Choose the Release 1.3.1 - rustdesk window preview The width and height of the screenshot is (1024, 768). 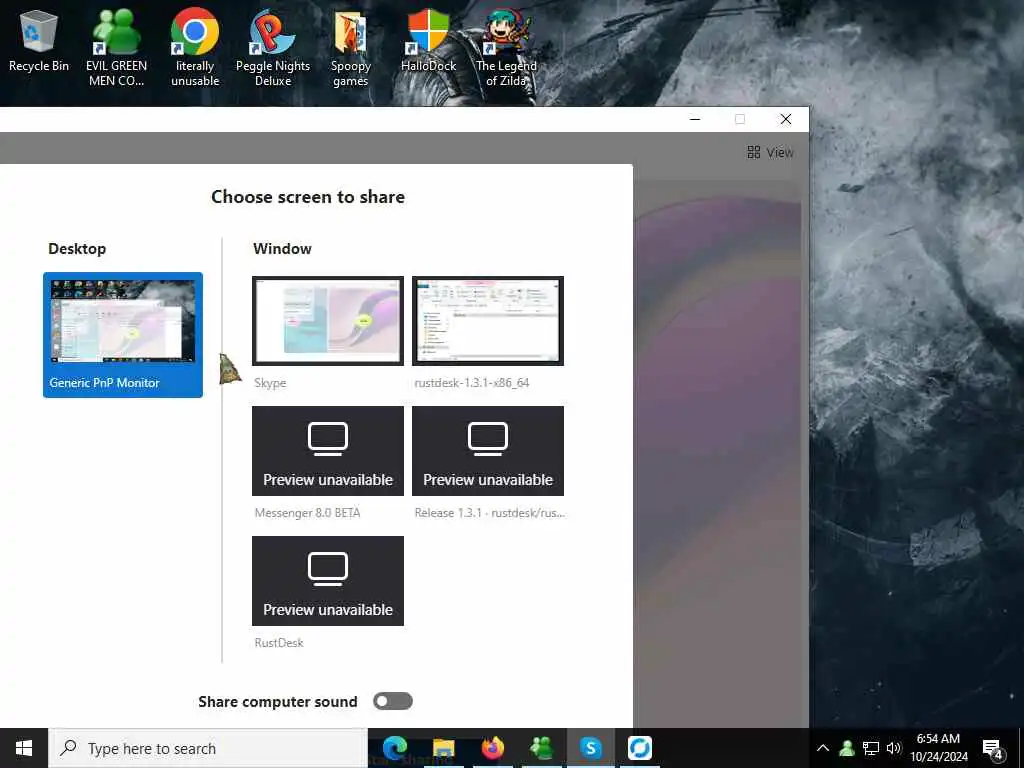(488, 451)
